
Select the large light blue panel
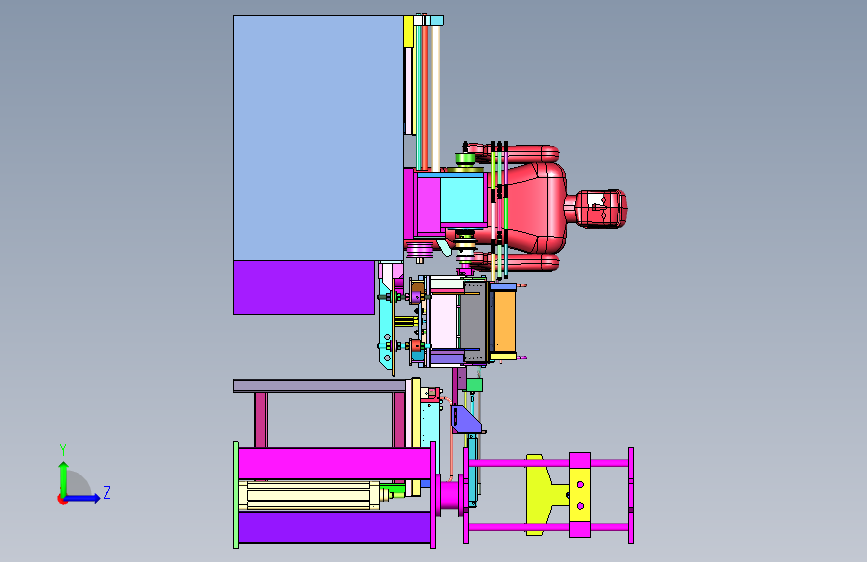(x=318, y=138)
